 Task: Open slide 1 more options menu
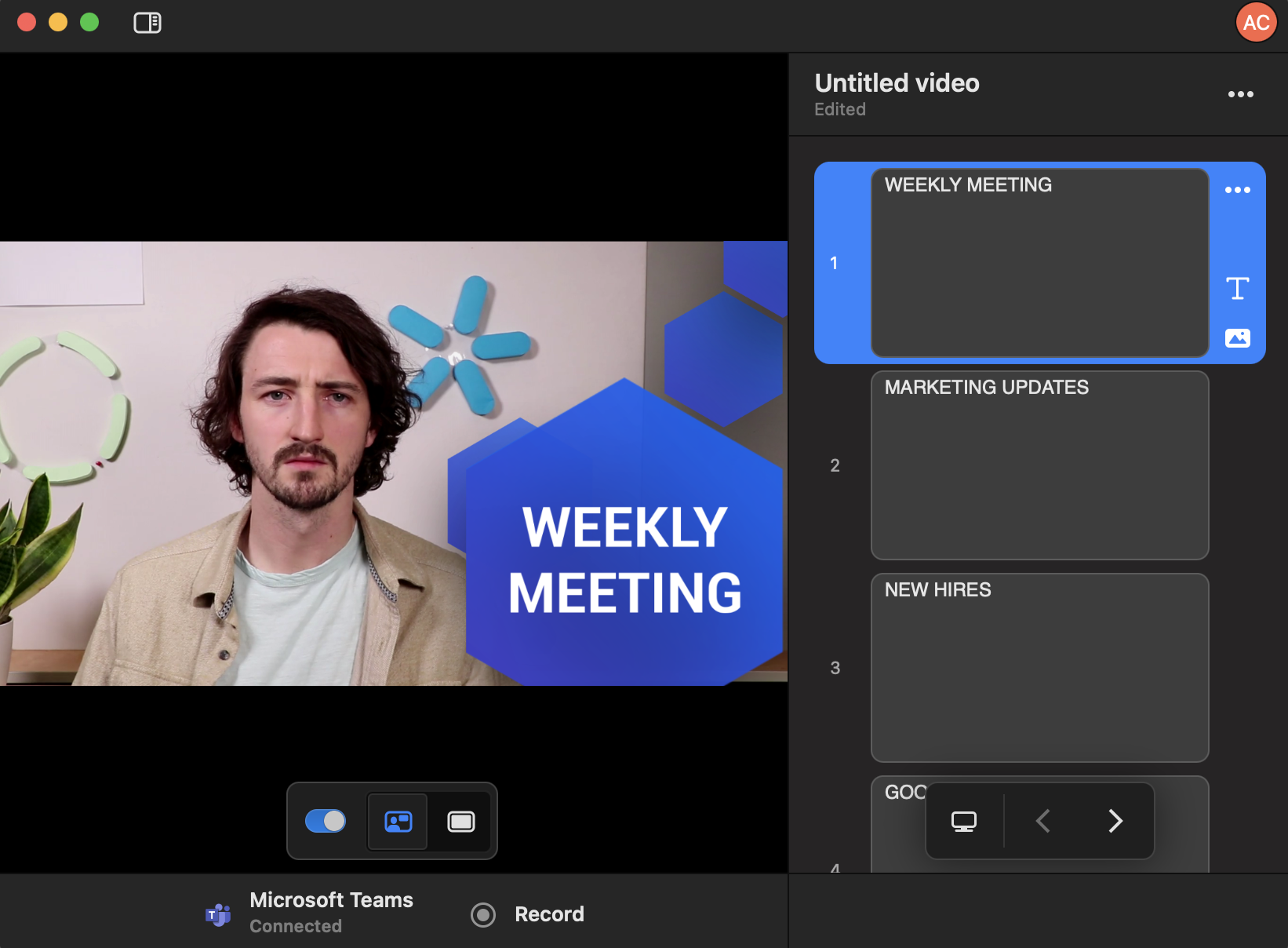coord(1237,190)
